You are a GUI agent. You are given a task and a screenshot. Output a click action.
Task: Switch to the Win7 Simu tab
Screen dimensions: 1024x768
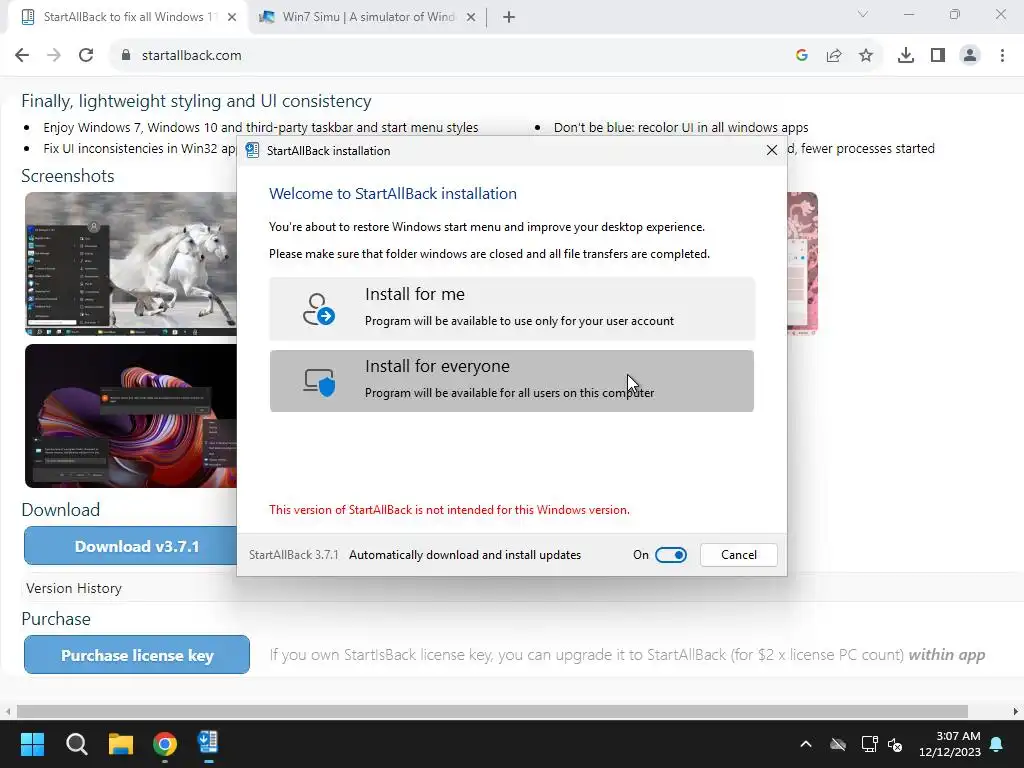point(366,17)
